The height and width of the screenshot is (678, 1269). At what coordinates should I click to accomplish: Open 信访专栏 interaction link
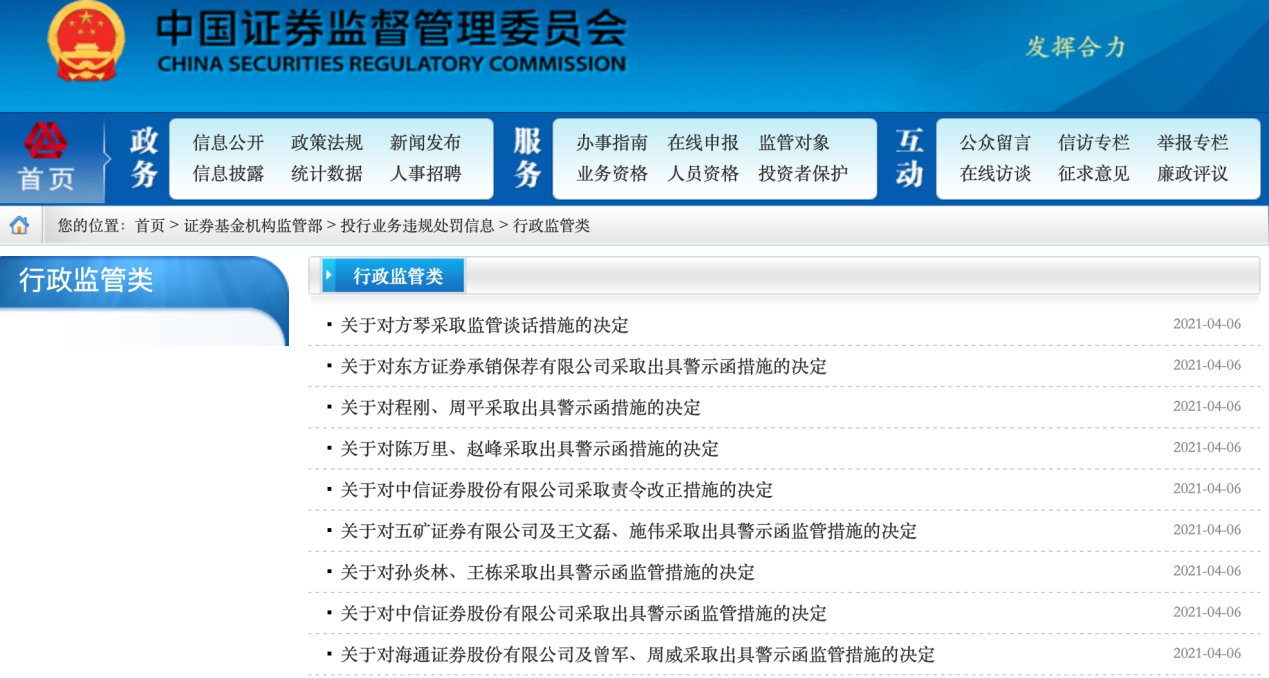[1094, 143]
